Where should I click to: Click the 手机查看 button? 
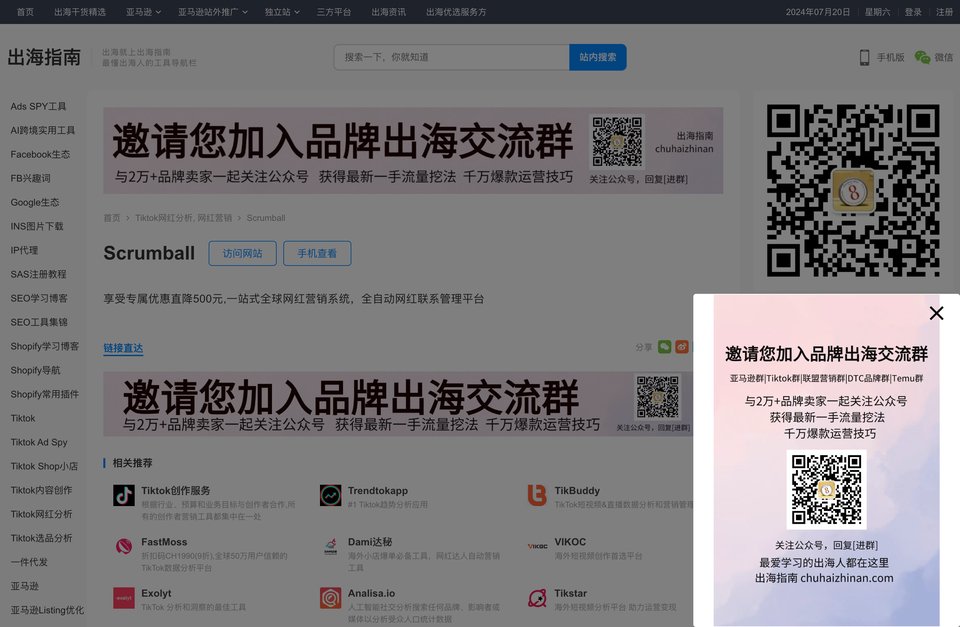(x=317, y=253)
